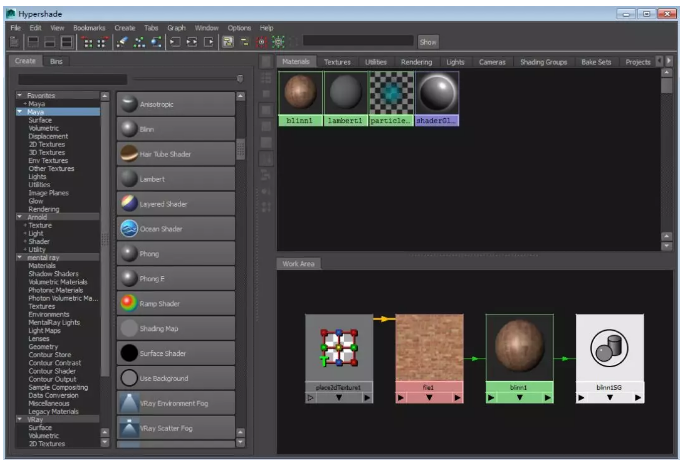Select the lambert1 material swatch
This screenshot has width=683, height=466.
point(345,98)
